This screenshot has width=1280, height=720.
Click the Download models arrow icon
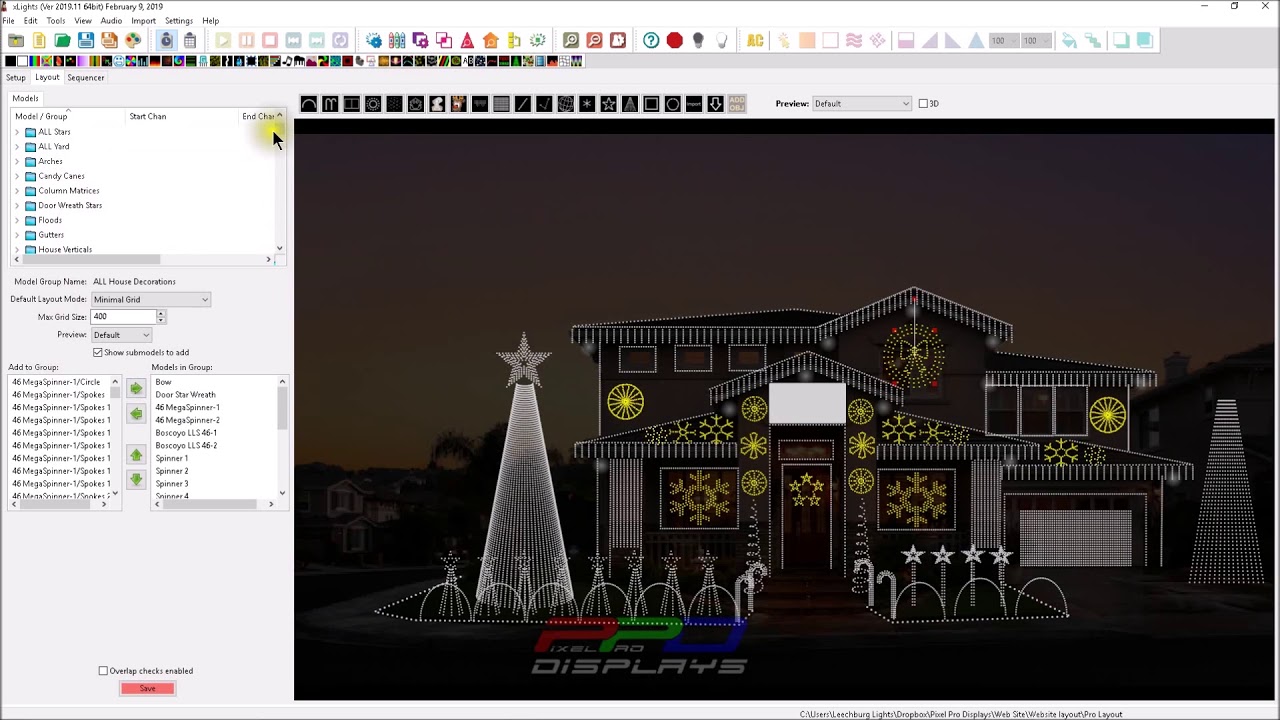(x=715, y=104)
